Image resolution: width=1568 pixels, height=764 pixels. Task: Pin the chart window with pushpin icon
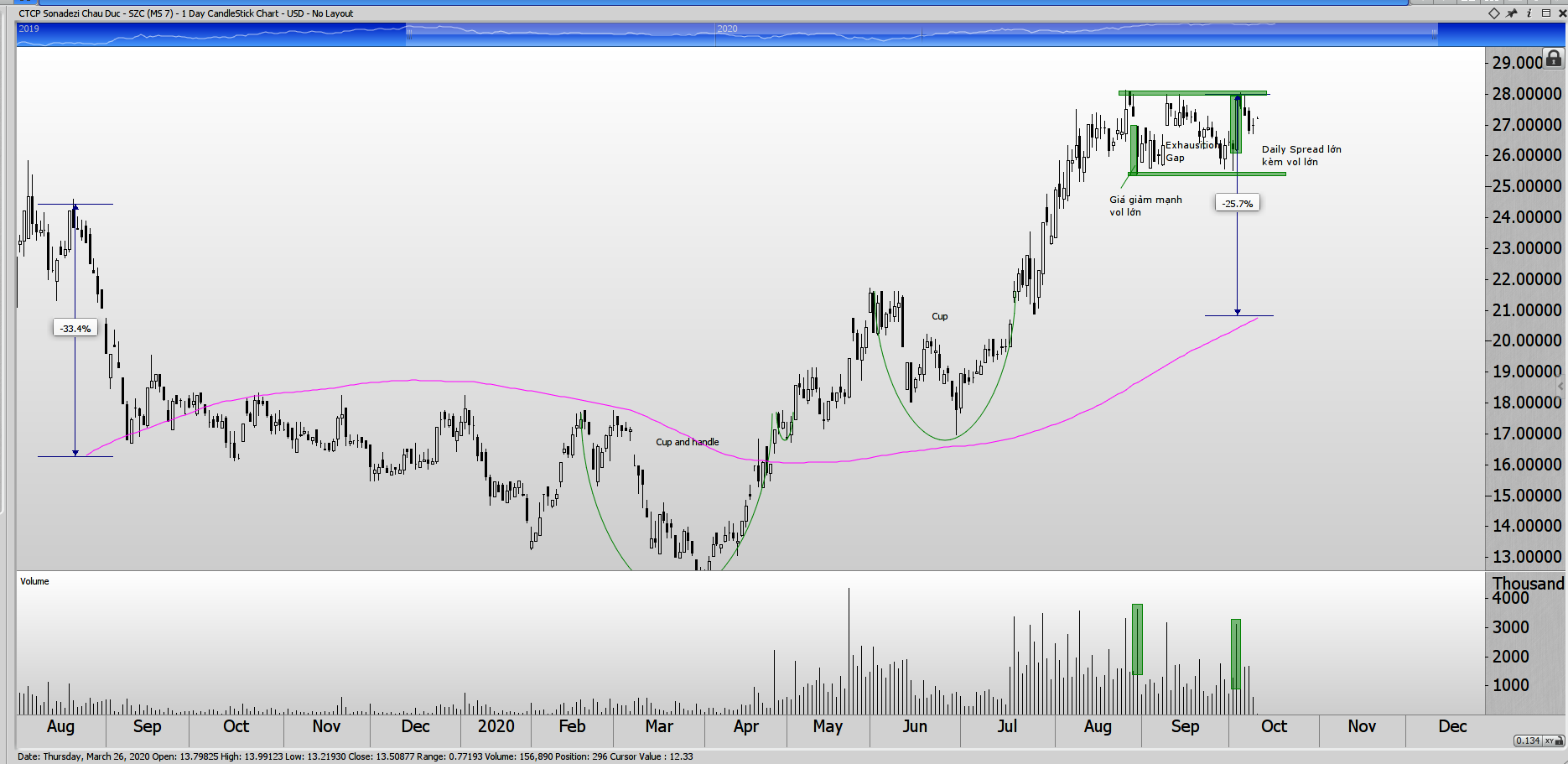(1512, 13)
